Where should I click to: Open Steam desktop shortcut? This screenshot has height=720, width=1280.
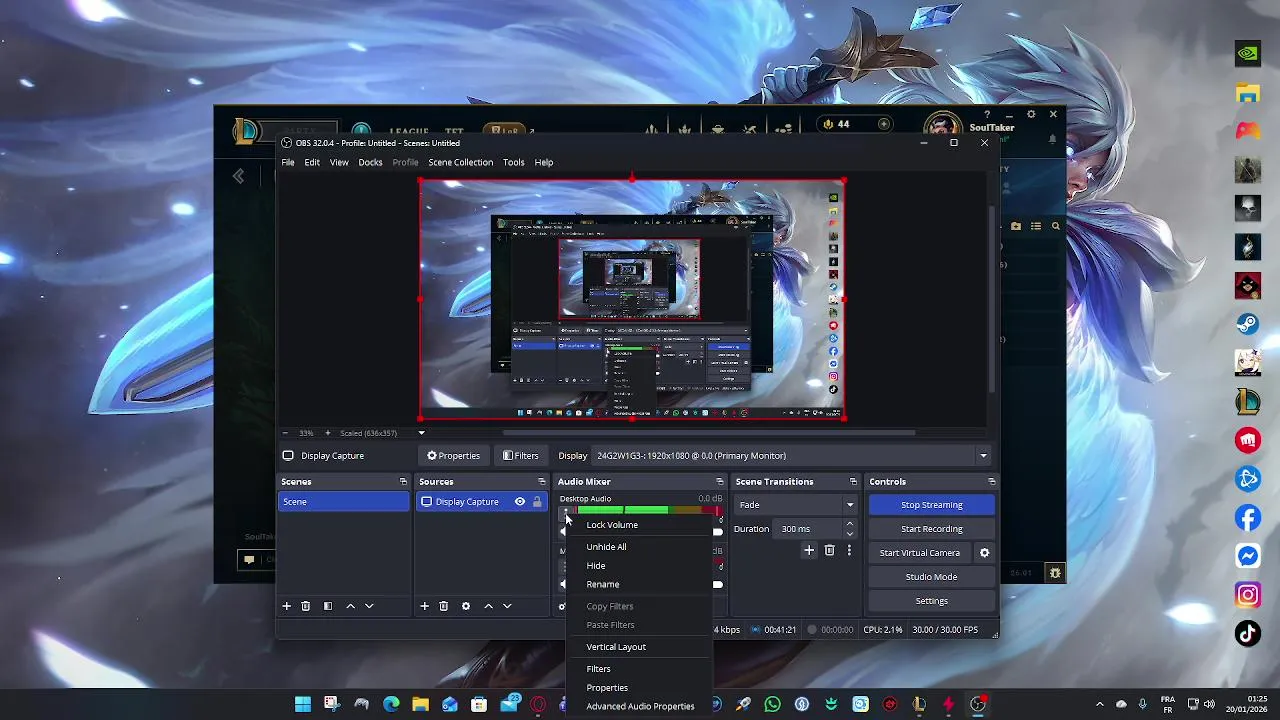point(1248,324)
